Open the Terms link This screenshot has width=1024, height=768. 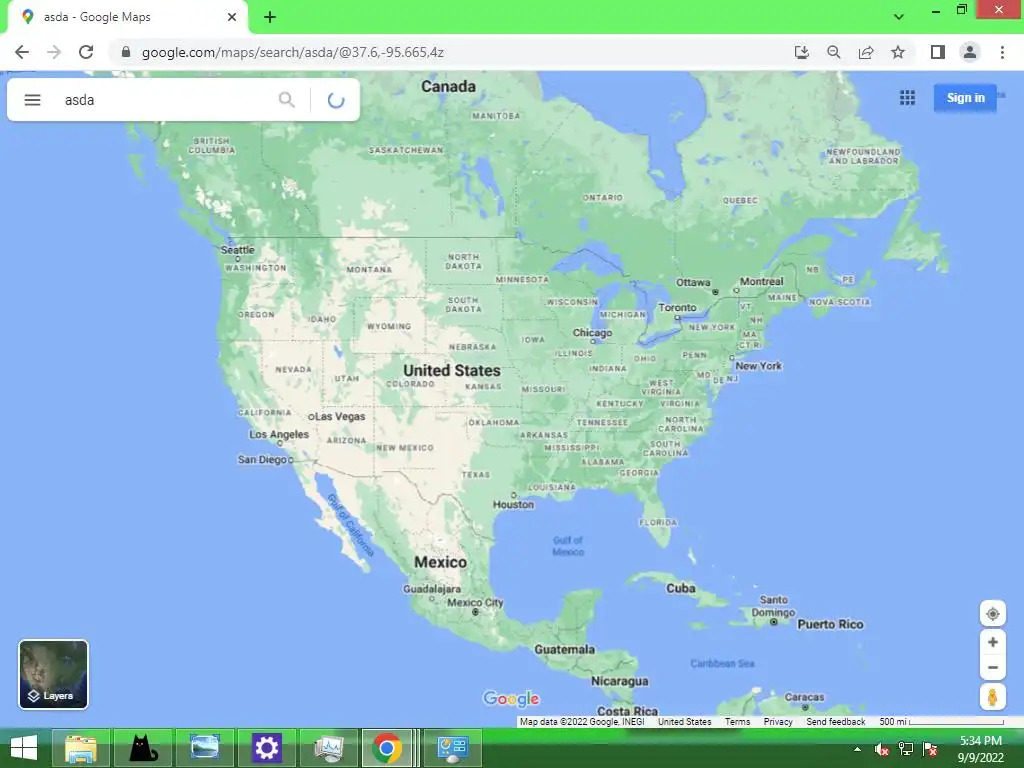click(x=737, y=722)
